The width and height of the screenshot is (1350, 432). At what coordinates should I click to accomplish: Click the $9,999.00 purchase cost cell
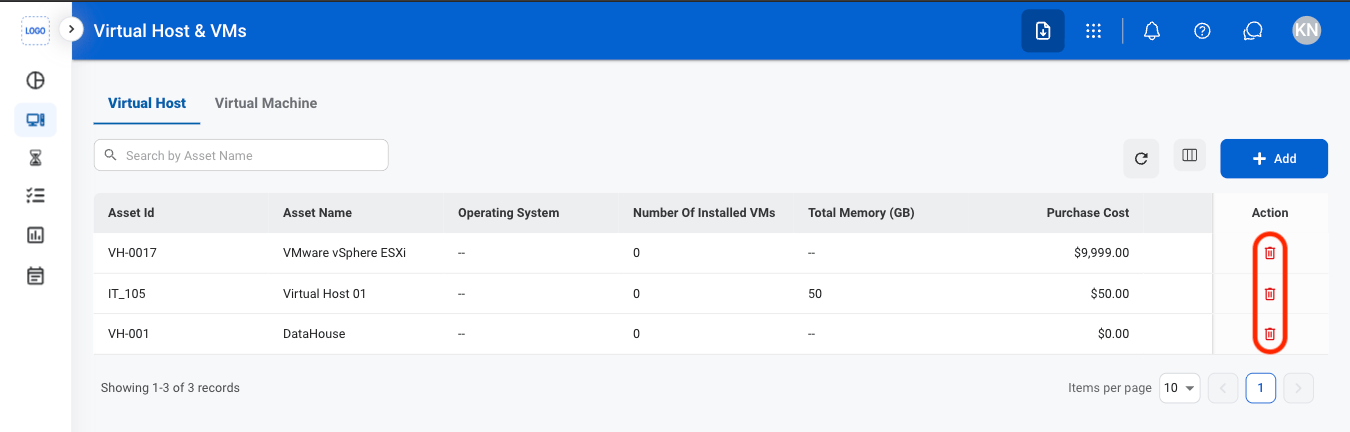click(x=1101, y=253)
